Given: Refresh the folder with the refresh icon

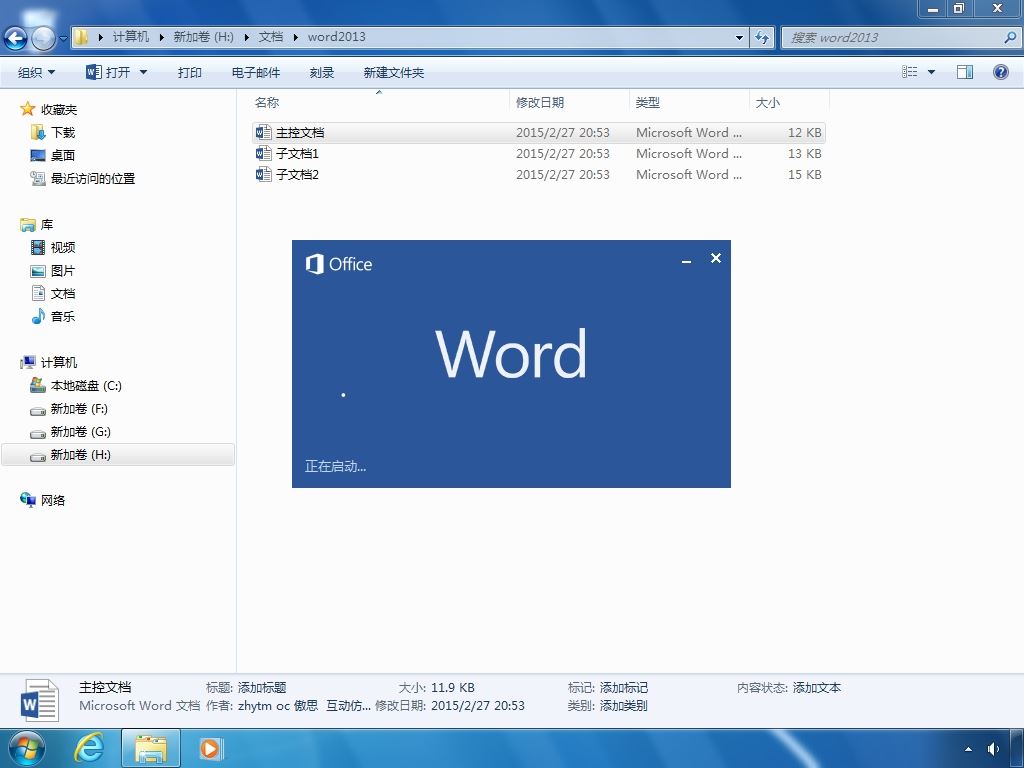Looking at the screenshot, I should (761, 37).
